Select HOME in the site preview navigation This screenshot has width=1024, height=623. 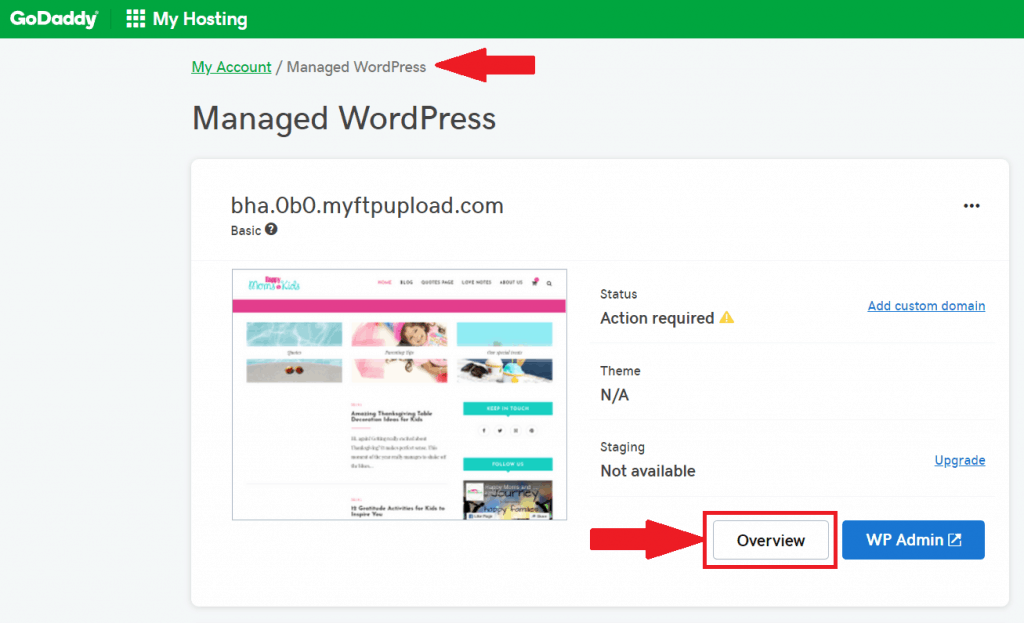(384, 282)
